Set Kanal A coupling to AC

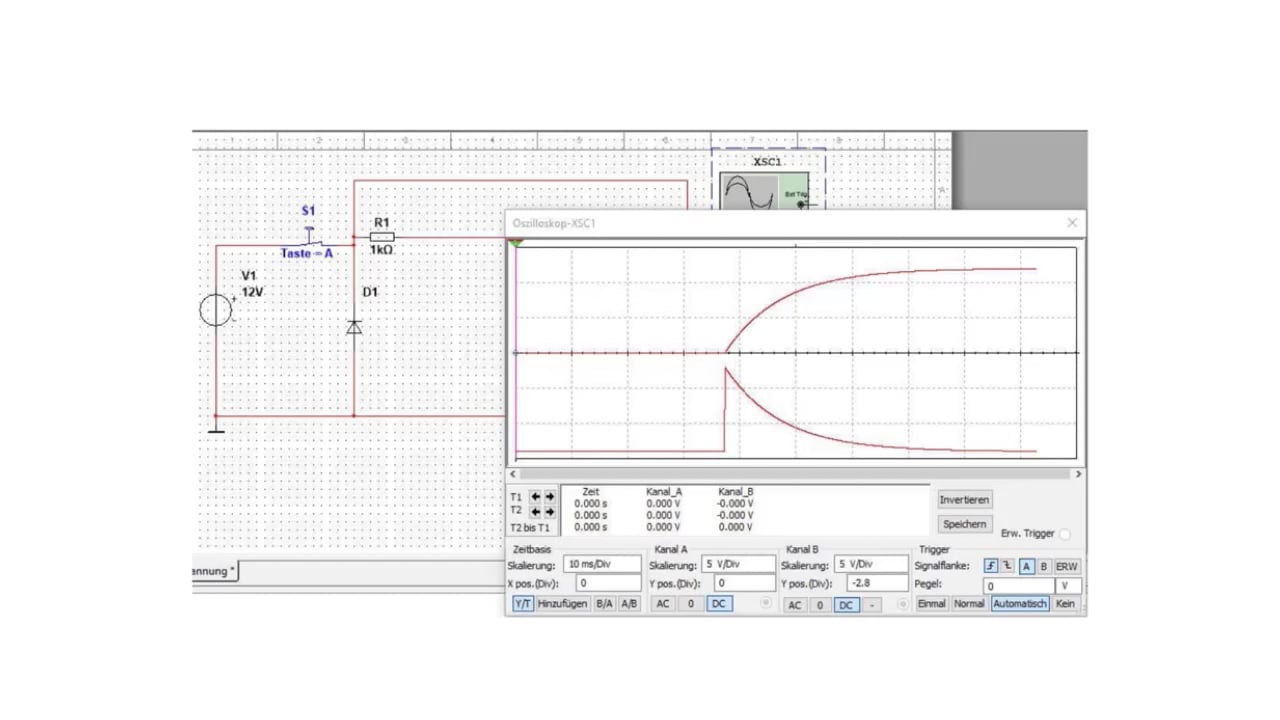[x=663, y=604]
